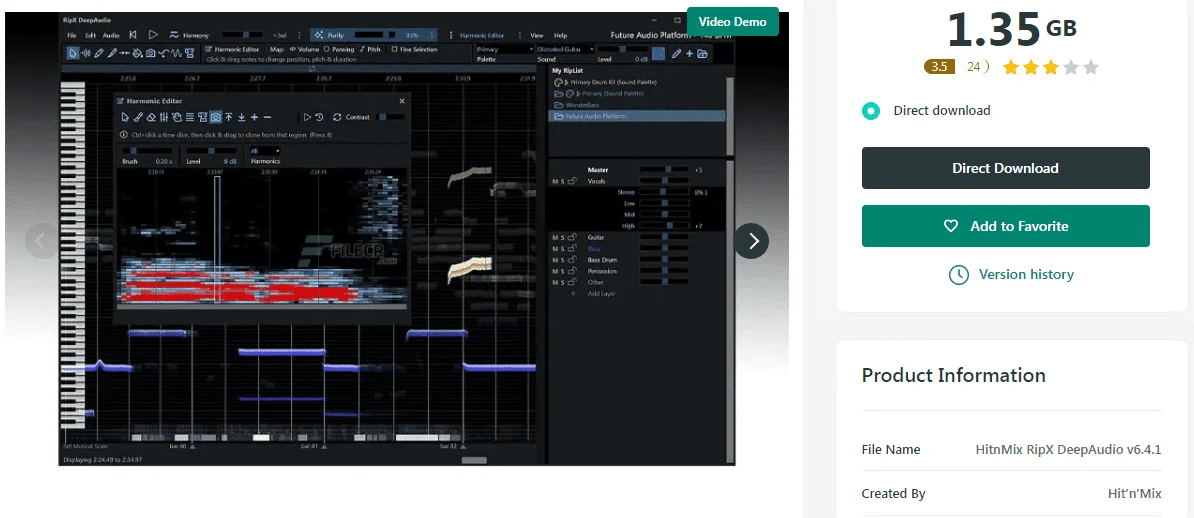Screen dimensions: 1194x518
Task: Click the play icon in Harmonic Editor dialog
Action: pyautogui.click(x=307, y=117)
